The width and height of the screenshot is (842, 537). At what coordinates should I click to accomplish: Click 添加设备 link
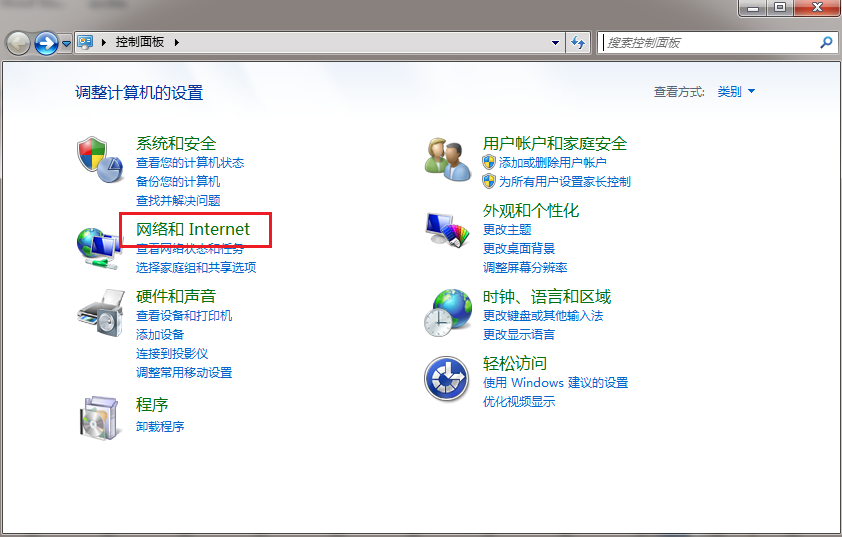[160, 335]
